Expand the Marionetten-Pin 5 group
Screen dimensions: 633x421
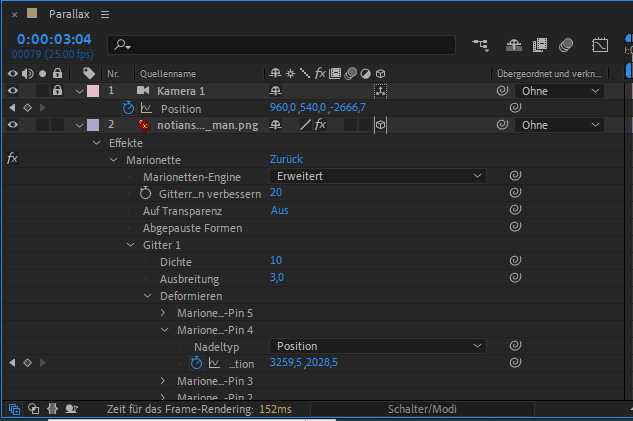165,313
